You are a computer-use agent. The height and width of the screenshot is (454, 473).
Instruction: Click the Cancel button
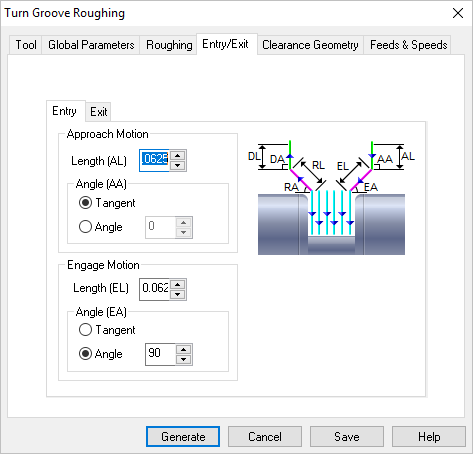[x=265, y=436]
